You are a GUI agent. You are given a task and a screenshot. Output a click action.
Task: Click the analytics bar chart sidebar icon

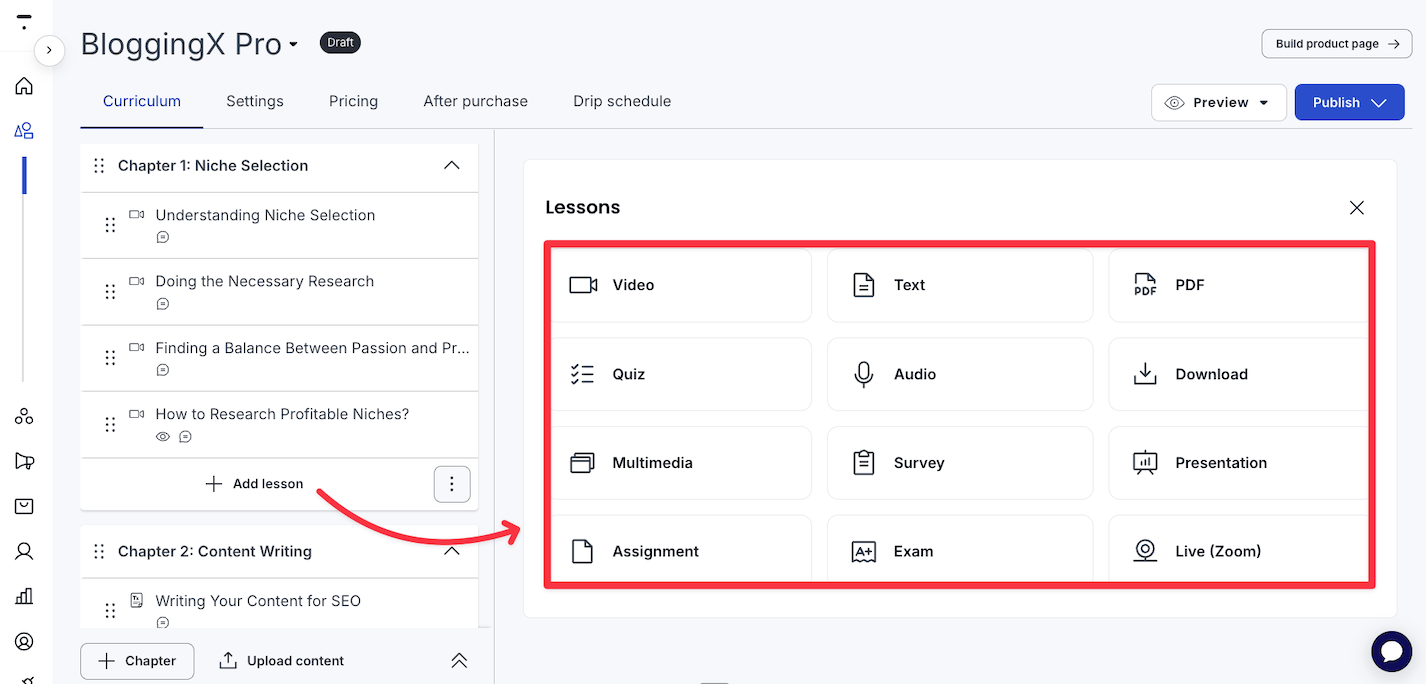[x=24, y=596]
